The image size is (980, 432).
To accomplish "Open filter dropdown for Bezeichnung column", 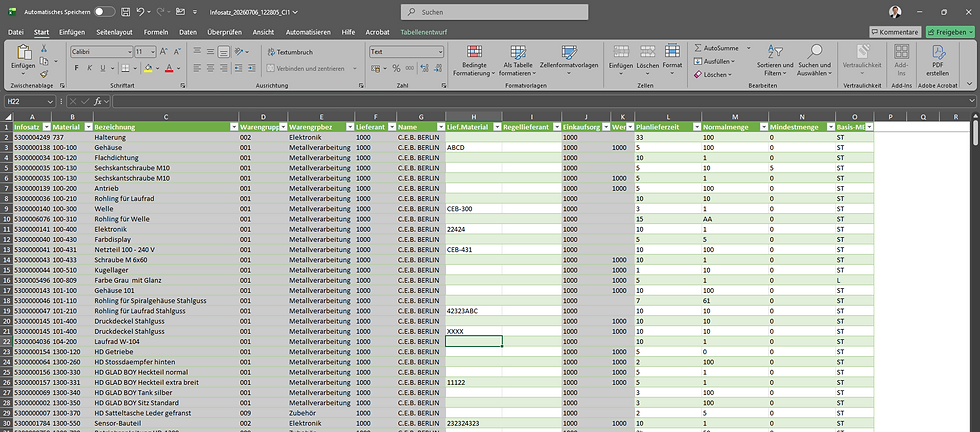I will pos(234,127).
